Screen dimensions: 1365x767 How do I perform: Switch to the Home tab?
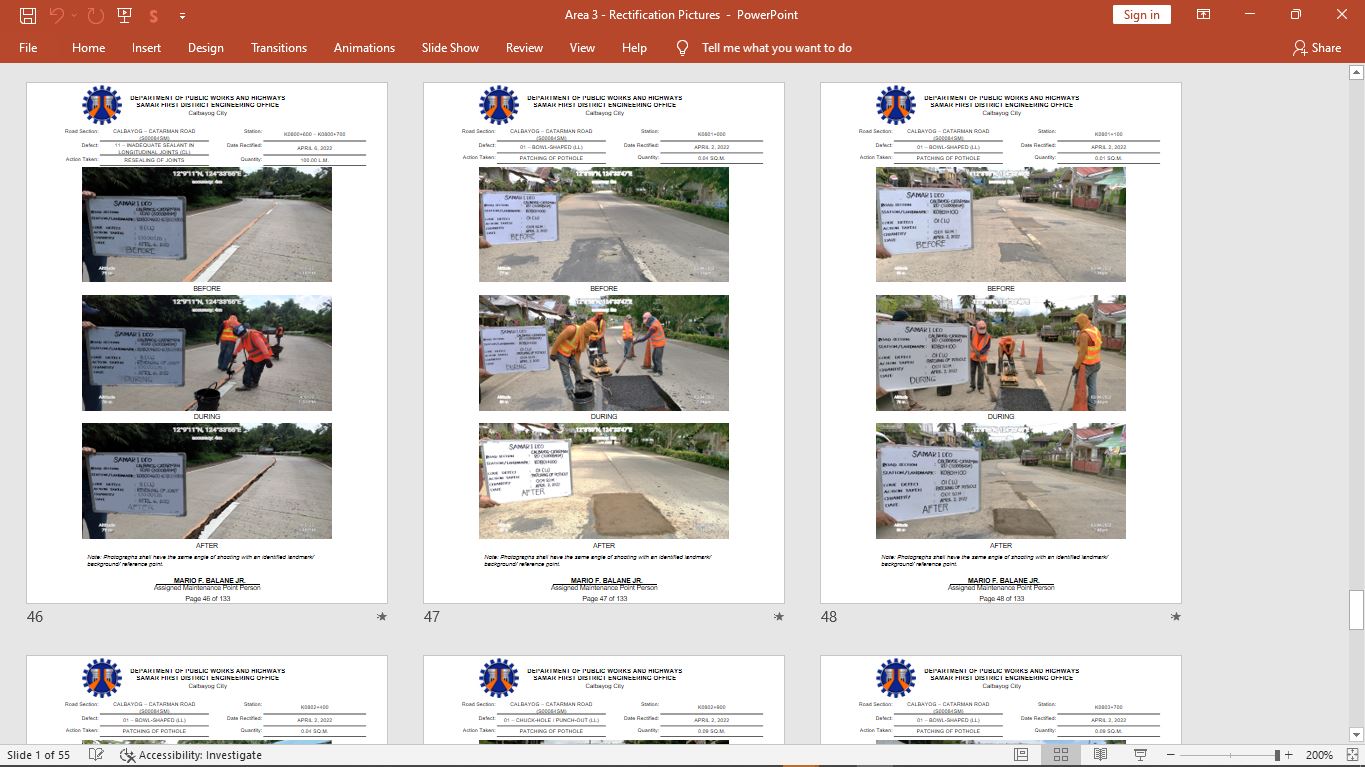coord(88,47)
